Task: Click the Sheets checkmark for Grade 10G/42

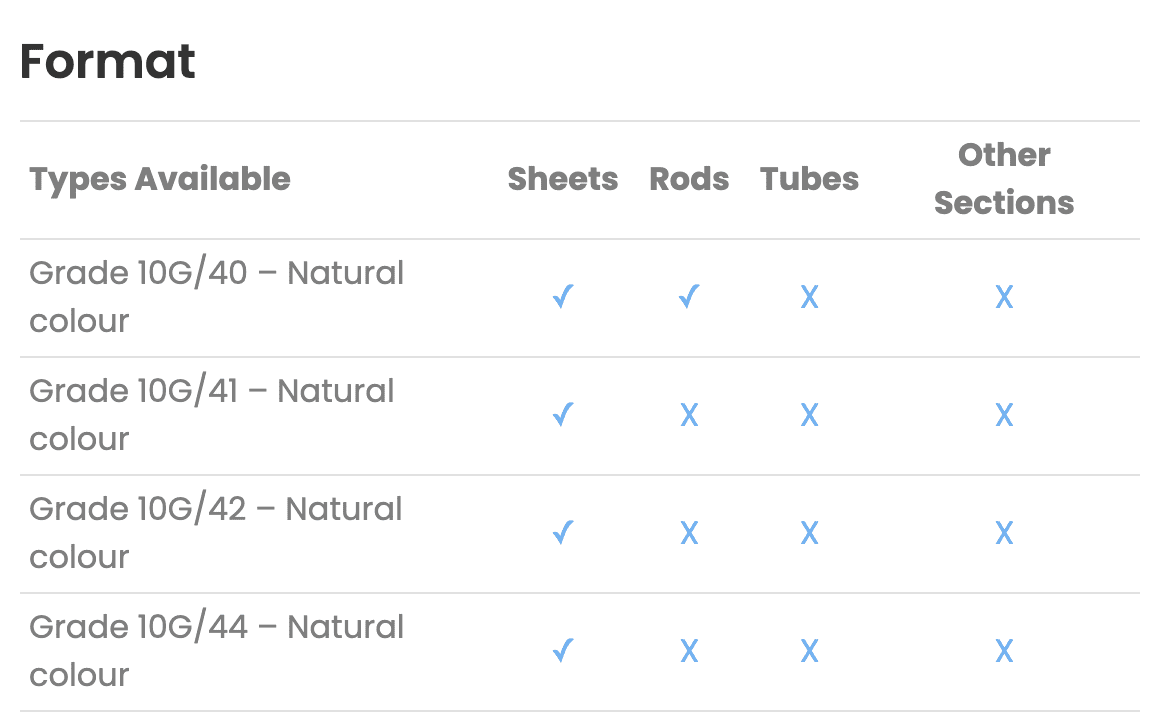Action: pyautogui.click(x=563, y=532)
